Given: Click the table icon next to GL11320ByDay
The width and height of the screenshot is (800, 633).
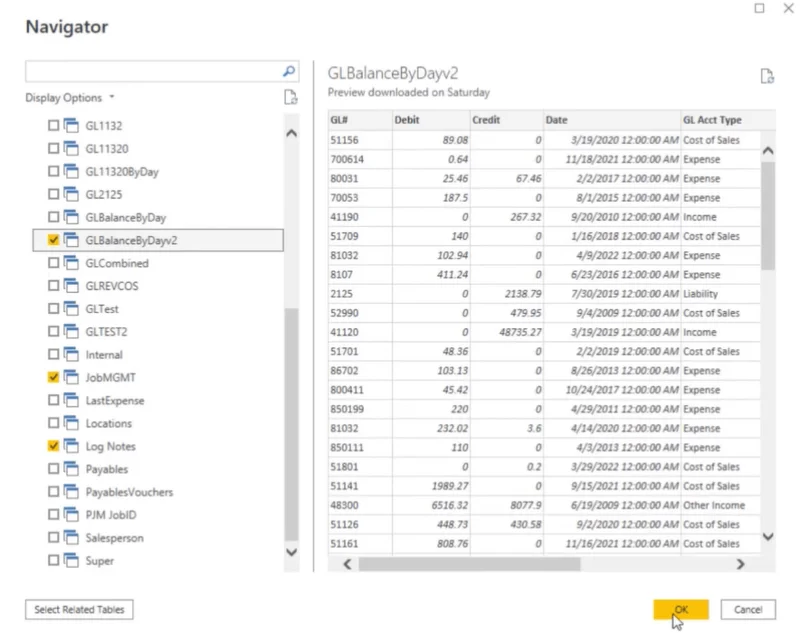Looking at the screenshot, I should [x=71, y=171].
